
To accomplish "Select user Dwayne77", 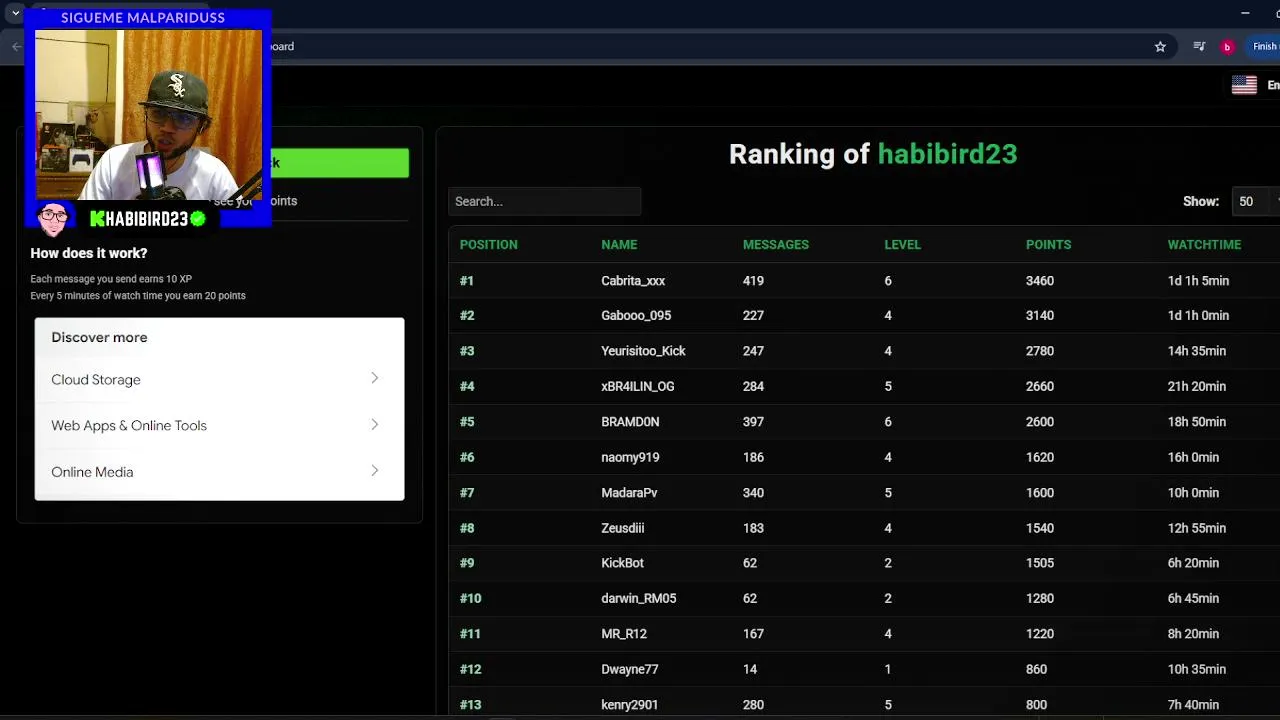I will point(630,670).
